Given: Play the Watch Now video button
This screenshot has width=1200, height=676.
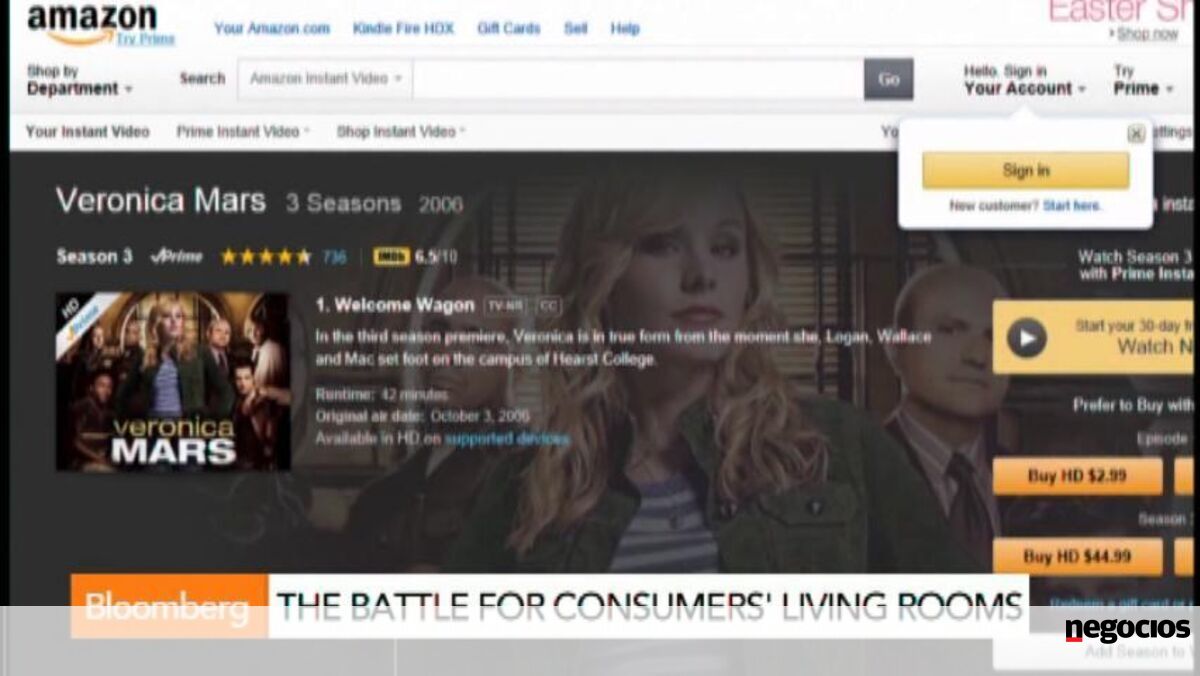Looking at the screenshot, I should 1026,338.
